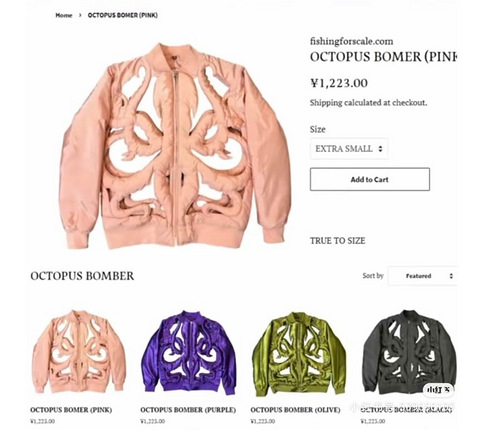The height and width of the screenshot is (430, 480).
Task: Open OCTOPUS BOMER (PINK) link below pink thumbnail
Action: click(x=71, y=410)
